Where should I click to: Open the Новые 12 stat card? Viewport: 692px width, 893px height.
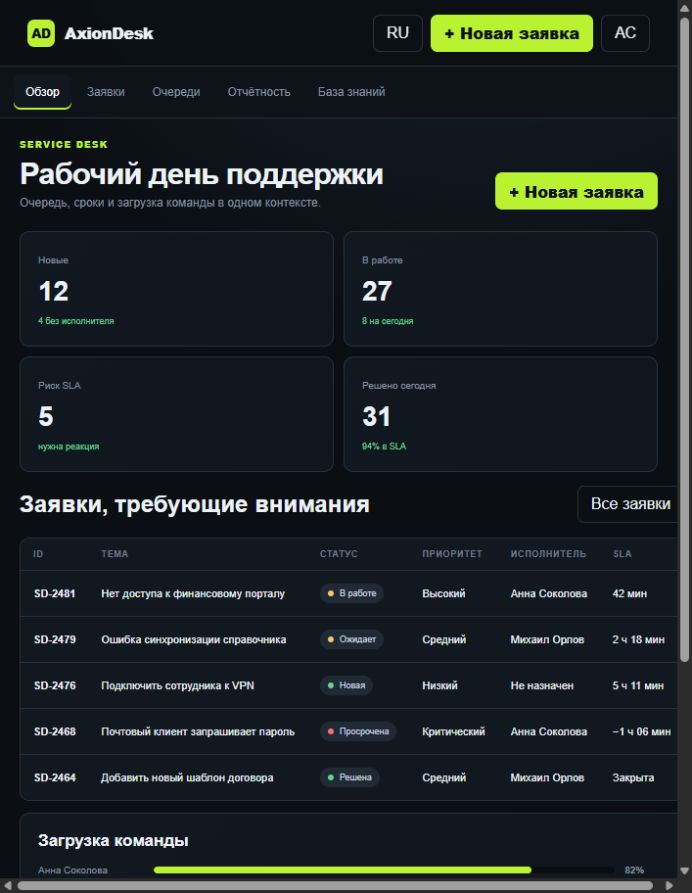[177, 289]
